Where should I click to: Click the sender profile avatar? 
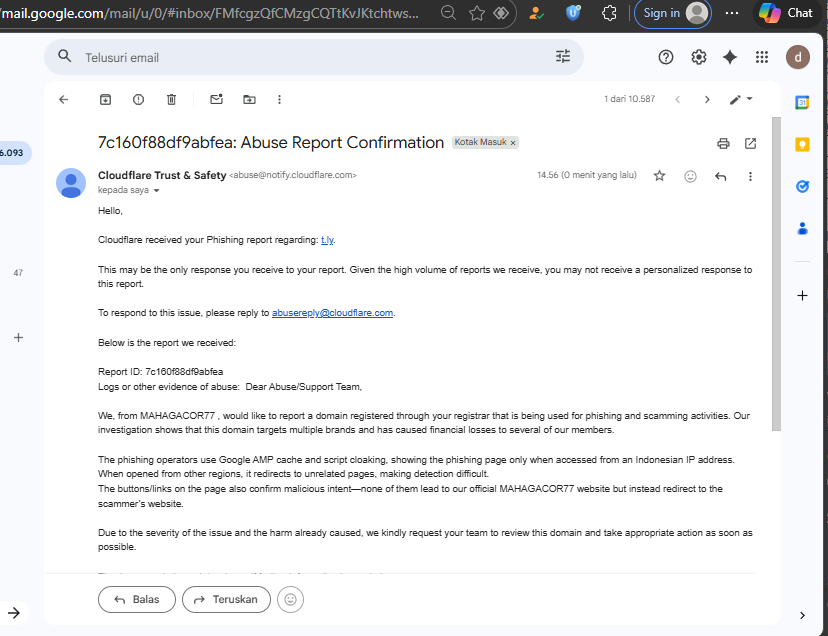point(71,183)
